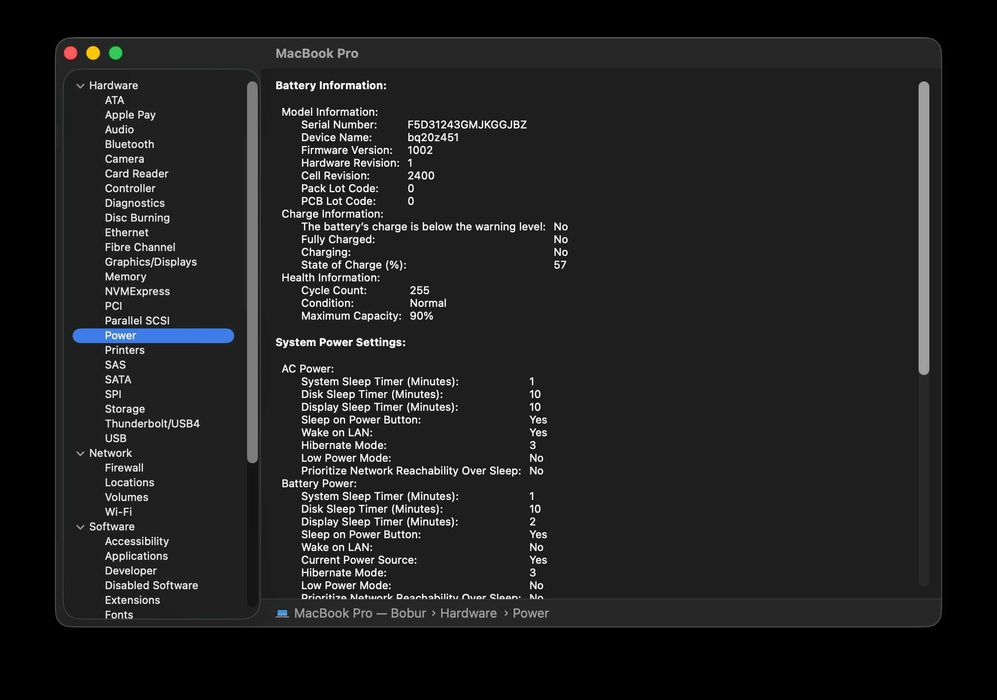997x700 pixels.
Task: Select the NVMExpress sidebar item
Action: click(x=137, y=292)
